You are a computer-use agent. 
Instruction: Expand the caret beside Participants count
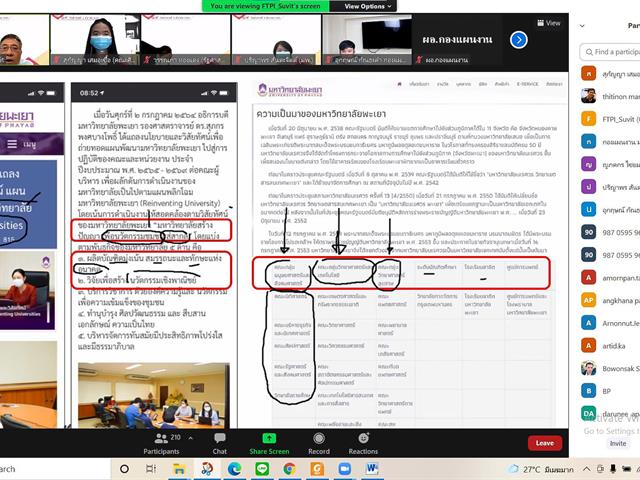tap(190, 438)
